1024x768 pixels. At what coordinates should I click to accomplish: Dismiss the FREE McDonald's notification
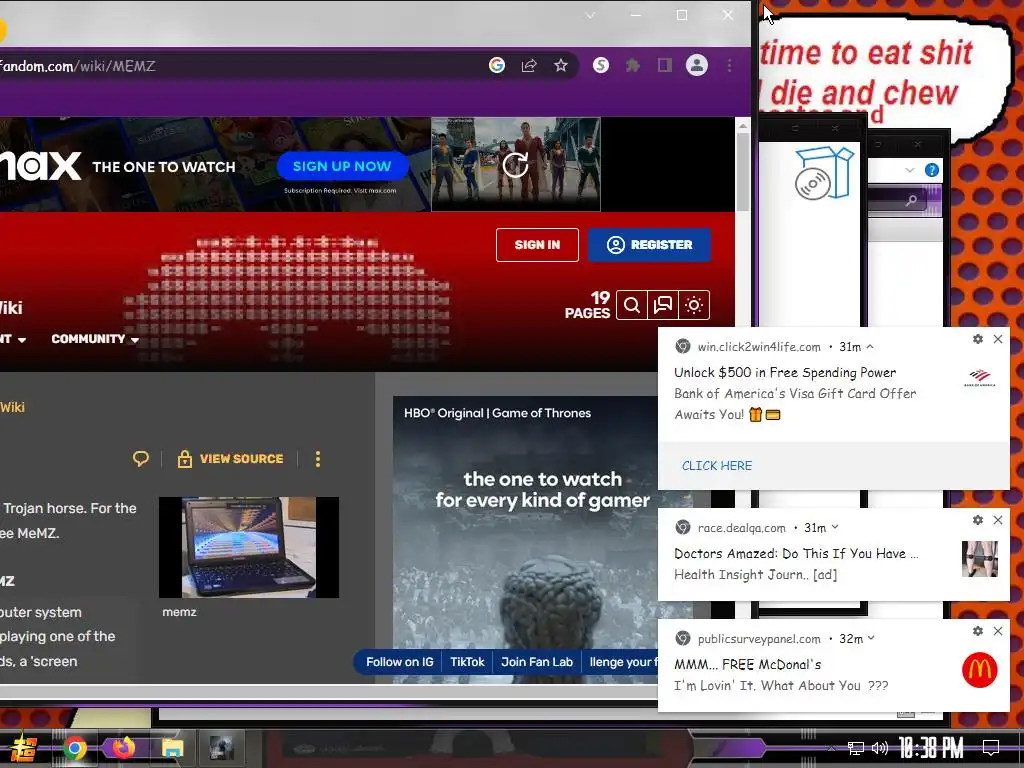pyautogui.click(x=998, y=631)
